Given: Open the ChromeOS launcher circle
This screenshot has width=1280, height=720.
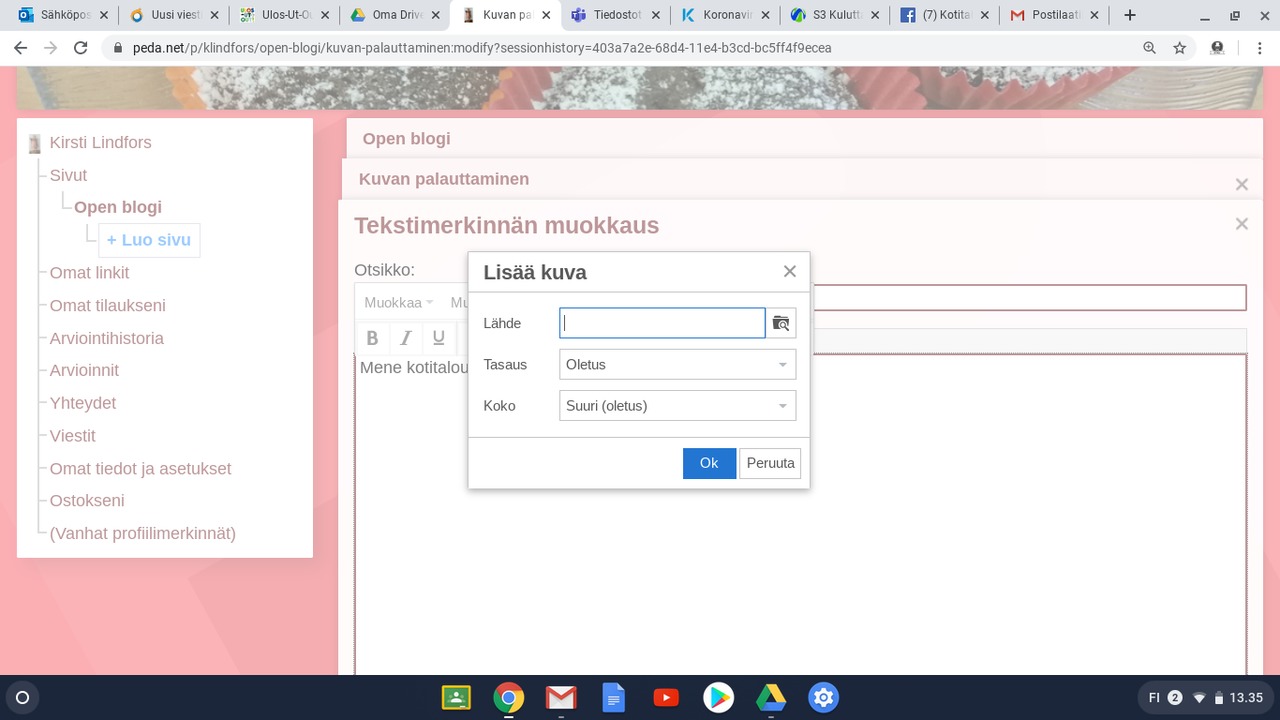Looking at the screenshot, I should pyautogui.click(x=23, y=697).
